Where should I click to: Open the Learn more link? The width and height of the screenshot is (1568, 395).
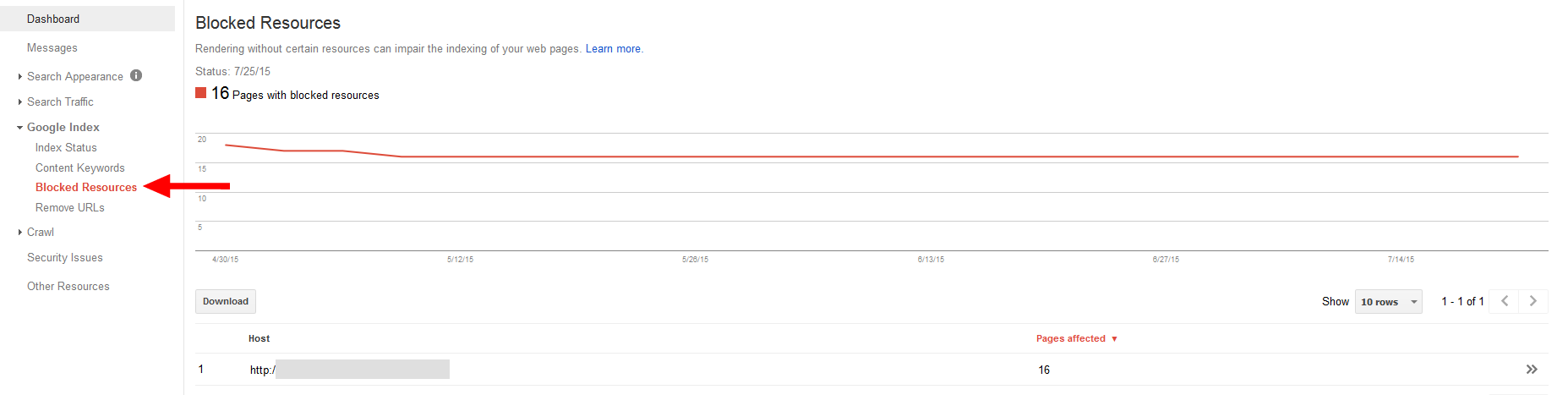(x=613, y=49)
